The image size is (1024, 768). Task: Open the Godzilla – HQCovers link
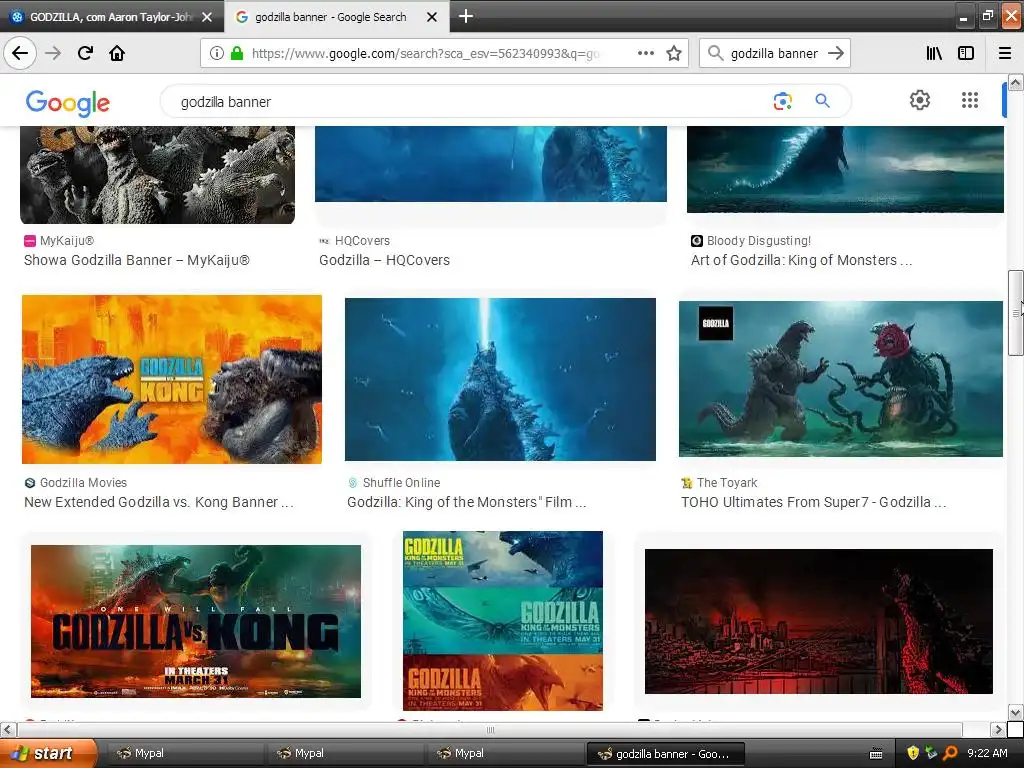(x=384, y=260)
